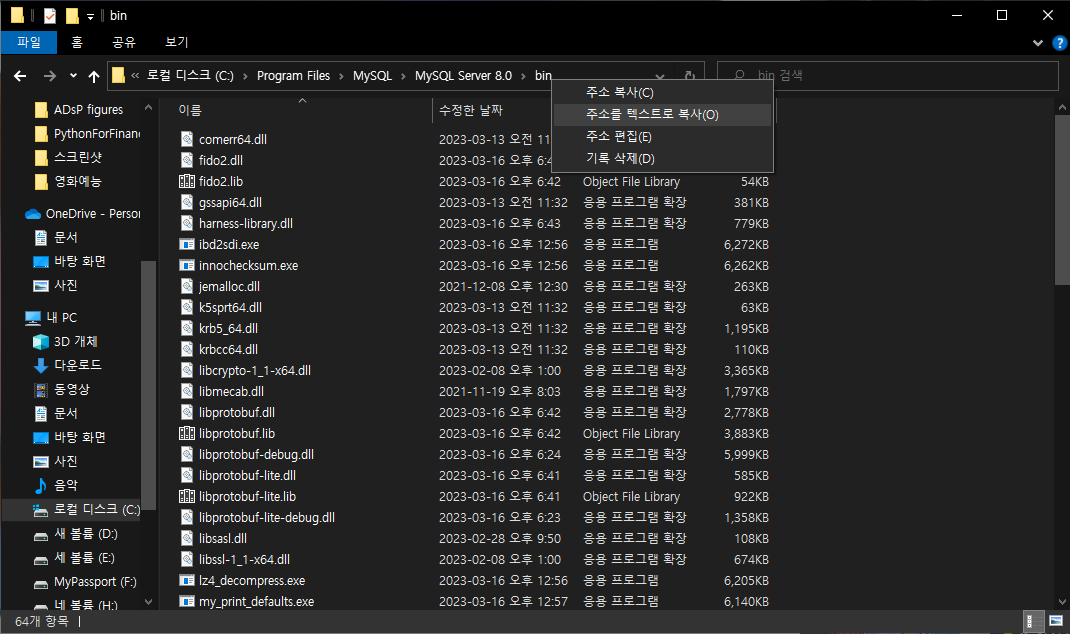1070x634 pixels.
Task: Click Program Files in the breadcrumb
Action: 293,76
